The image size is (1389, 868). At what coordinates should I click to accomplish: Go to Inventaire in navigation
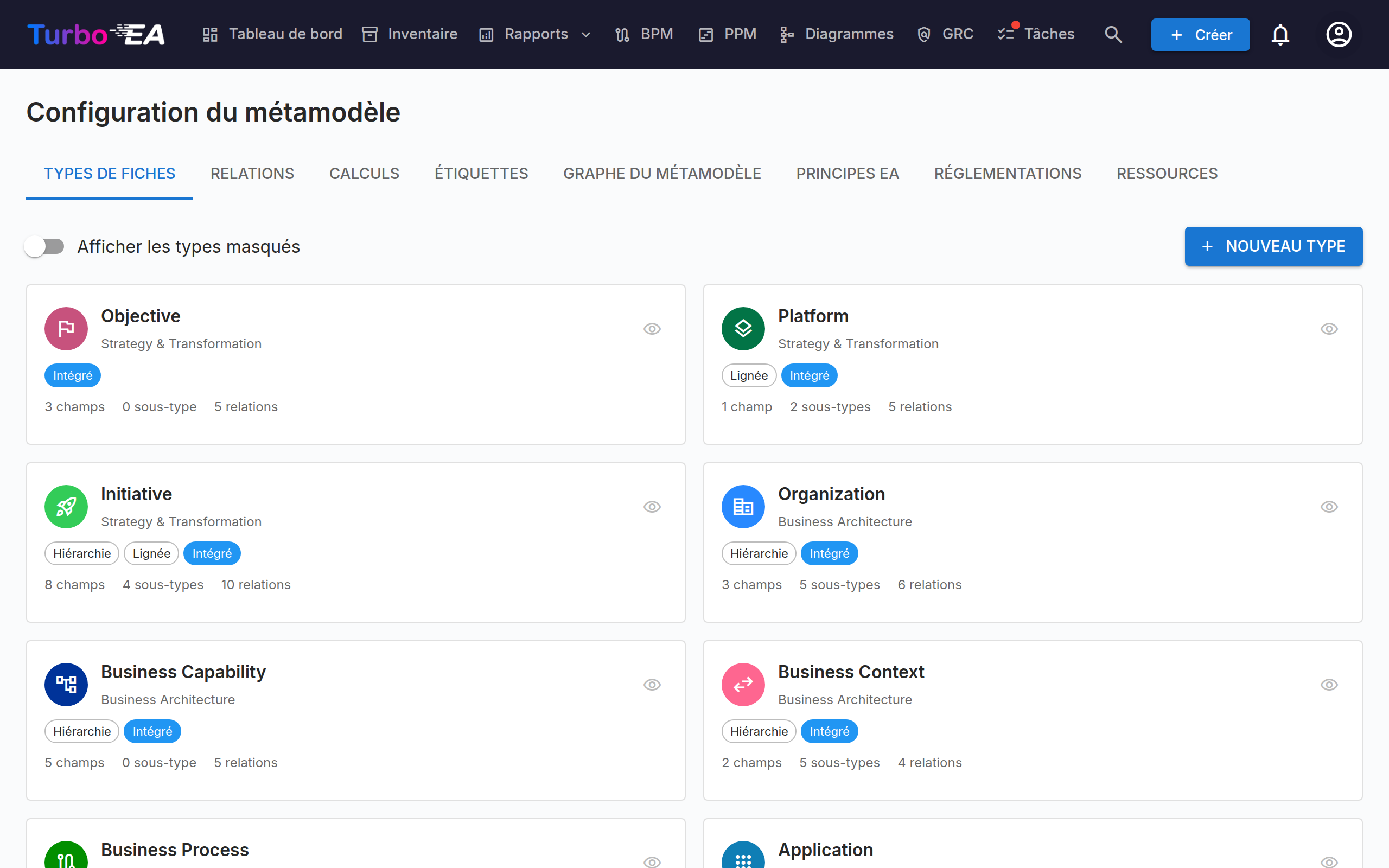point(410,34)
